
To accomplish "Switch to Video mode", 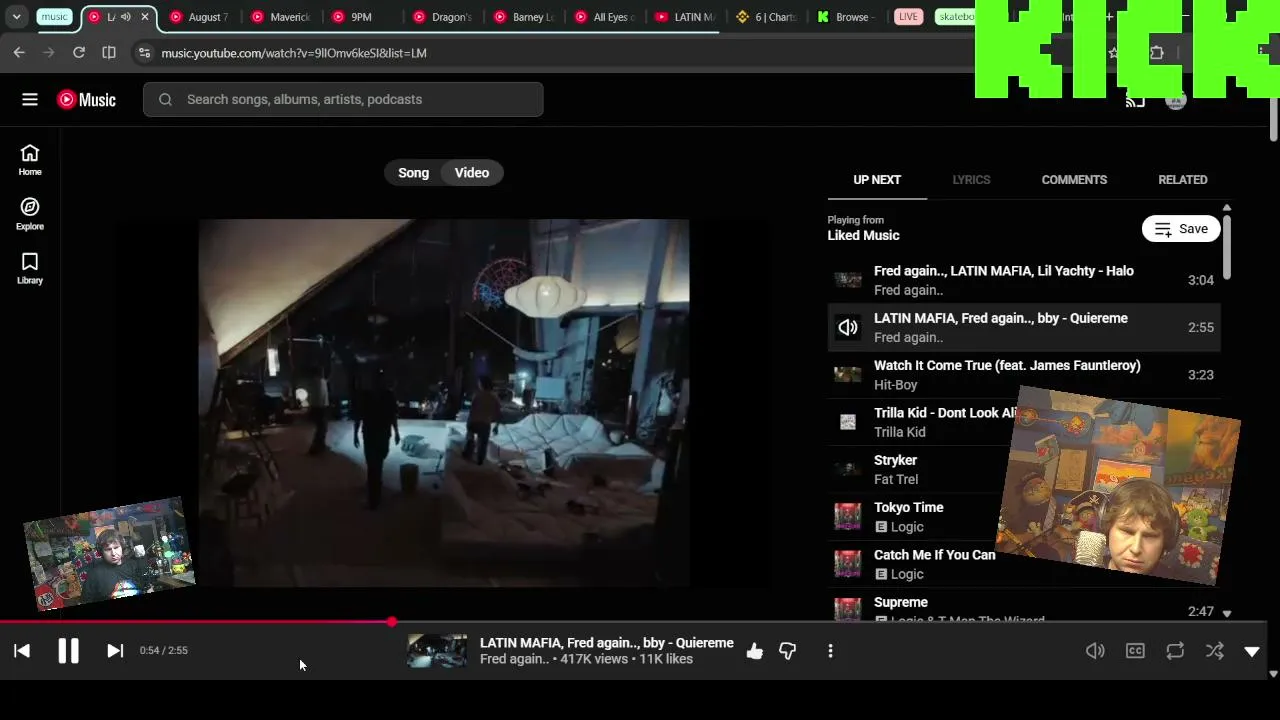I will 472,173.
